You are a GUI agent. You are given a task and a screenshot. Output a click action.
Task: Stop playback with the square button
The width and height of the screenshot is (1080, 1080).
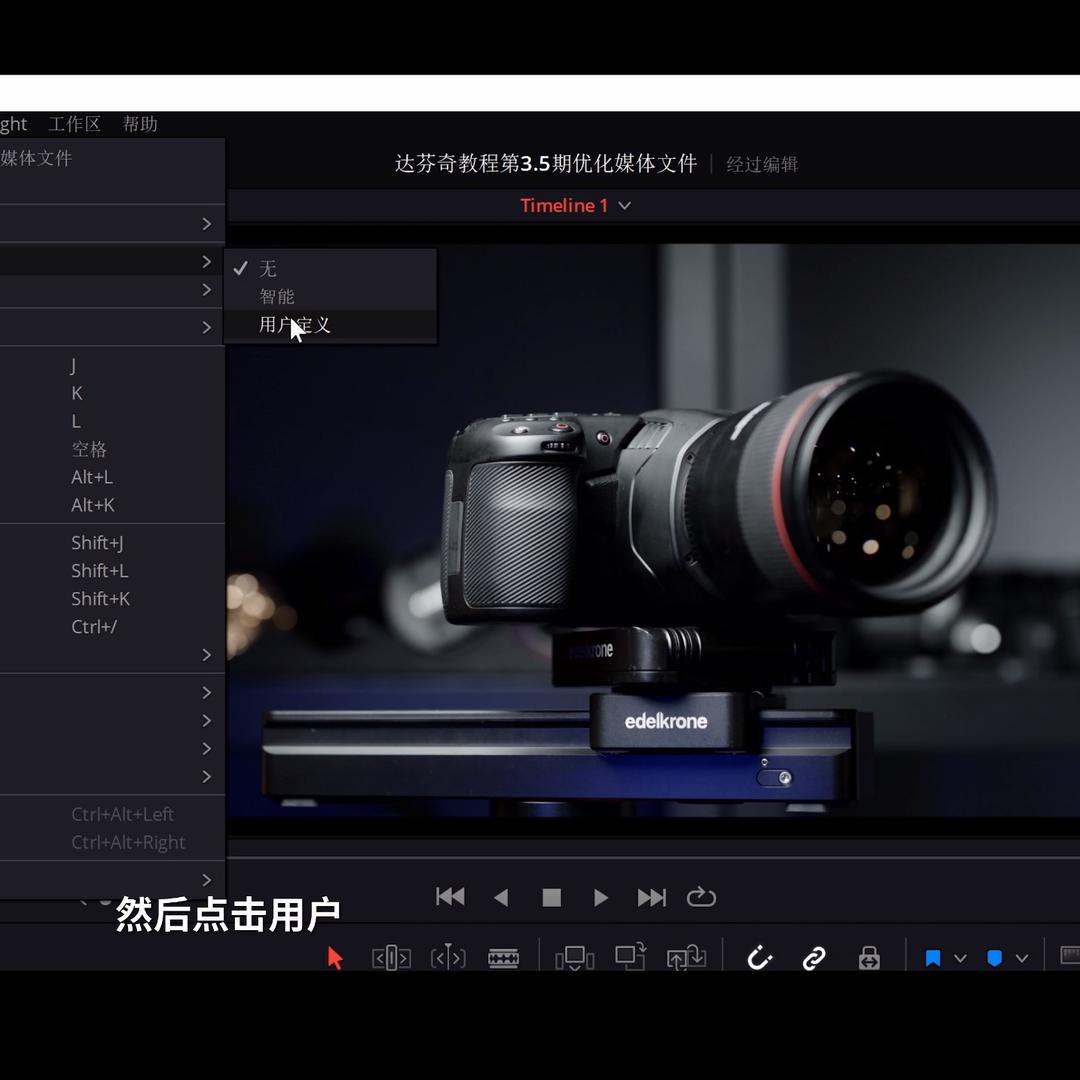[551, 898]
